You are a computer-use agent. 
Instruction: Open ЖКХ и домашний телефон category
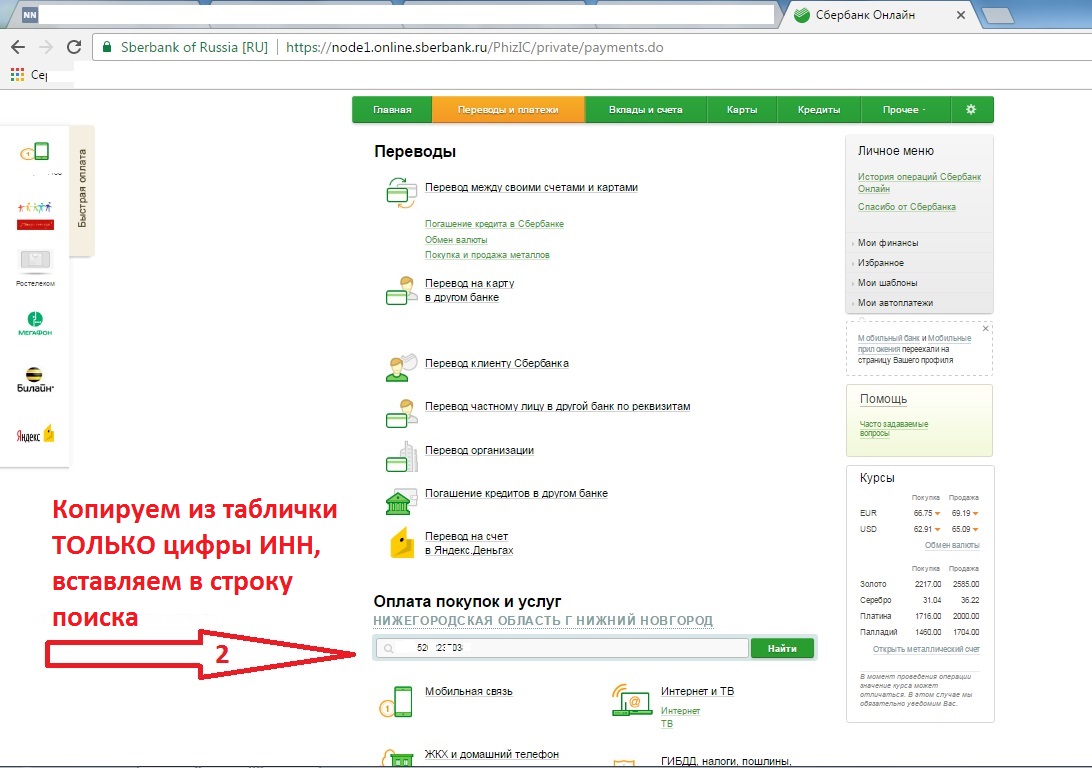click(x=492, y=754)
